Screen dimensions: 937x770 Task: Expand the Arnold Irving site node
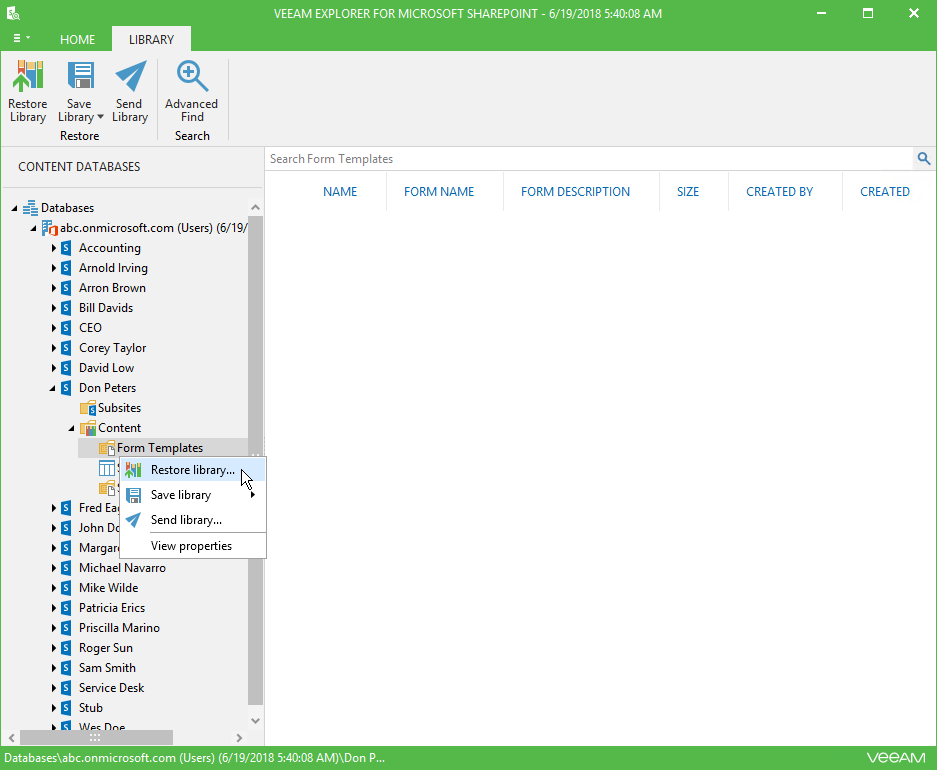(x=53, y=268)
